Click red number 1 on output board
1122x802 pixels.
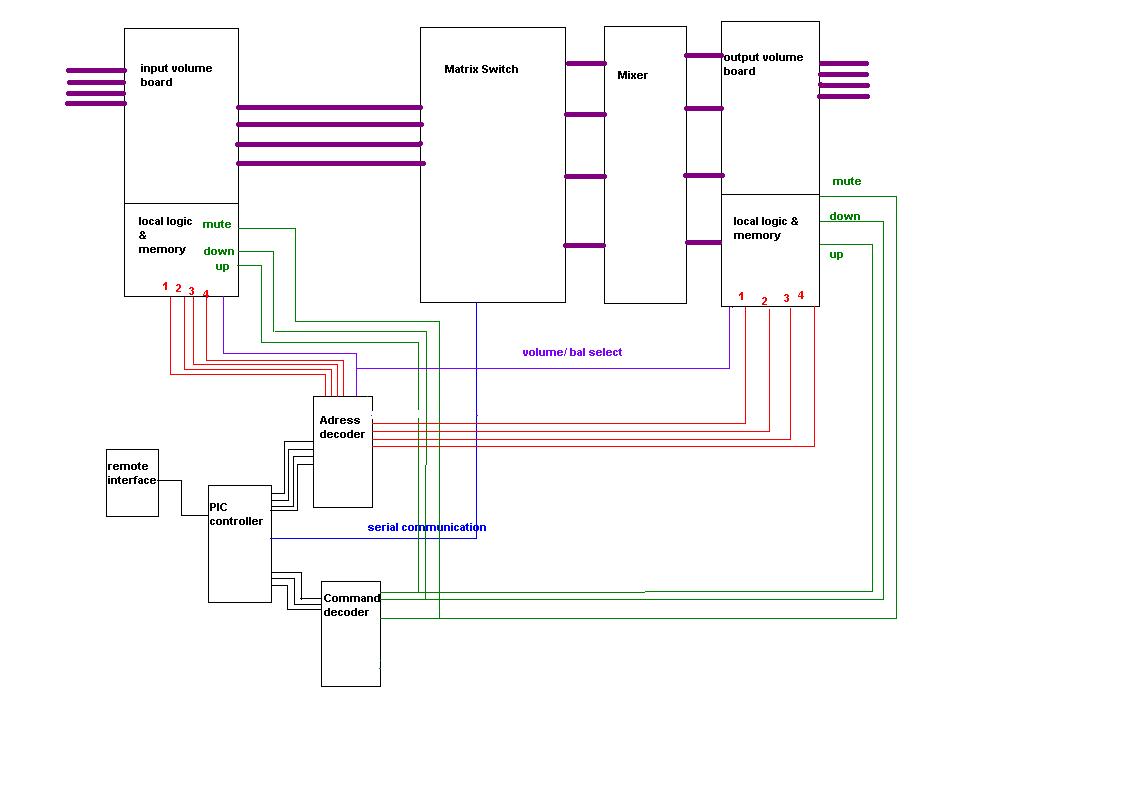[x=741, y=296]
